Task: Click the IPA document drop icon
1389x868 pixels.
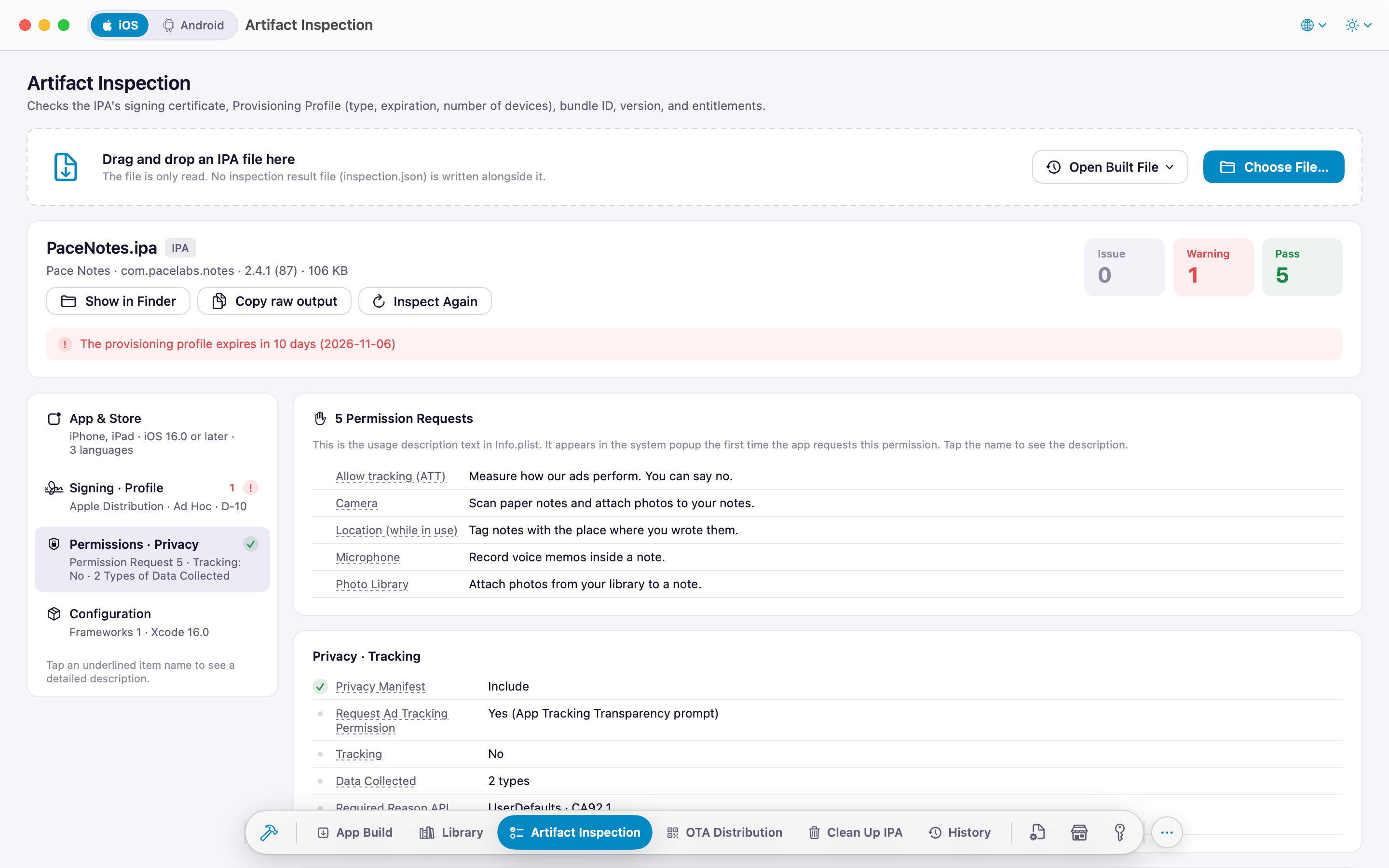Action: [66, 167]
